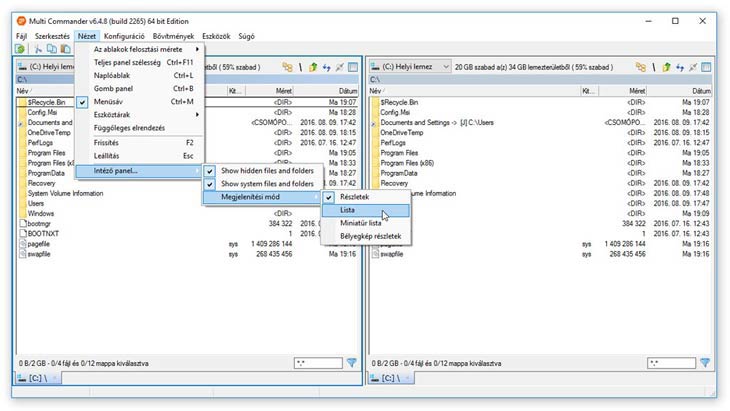Expand the Eszköztárak submenu

[140, 115]
